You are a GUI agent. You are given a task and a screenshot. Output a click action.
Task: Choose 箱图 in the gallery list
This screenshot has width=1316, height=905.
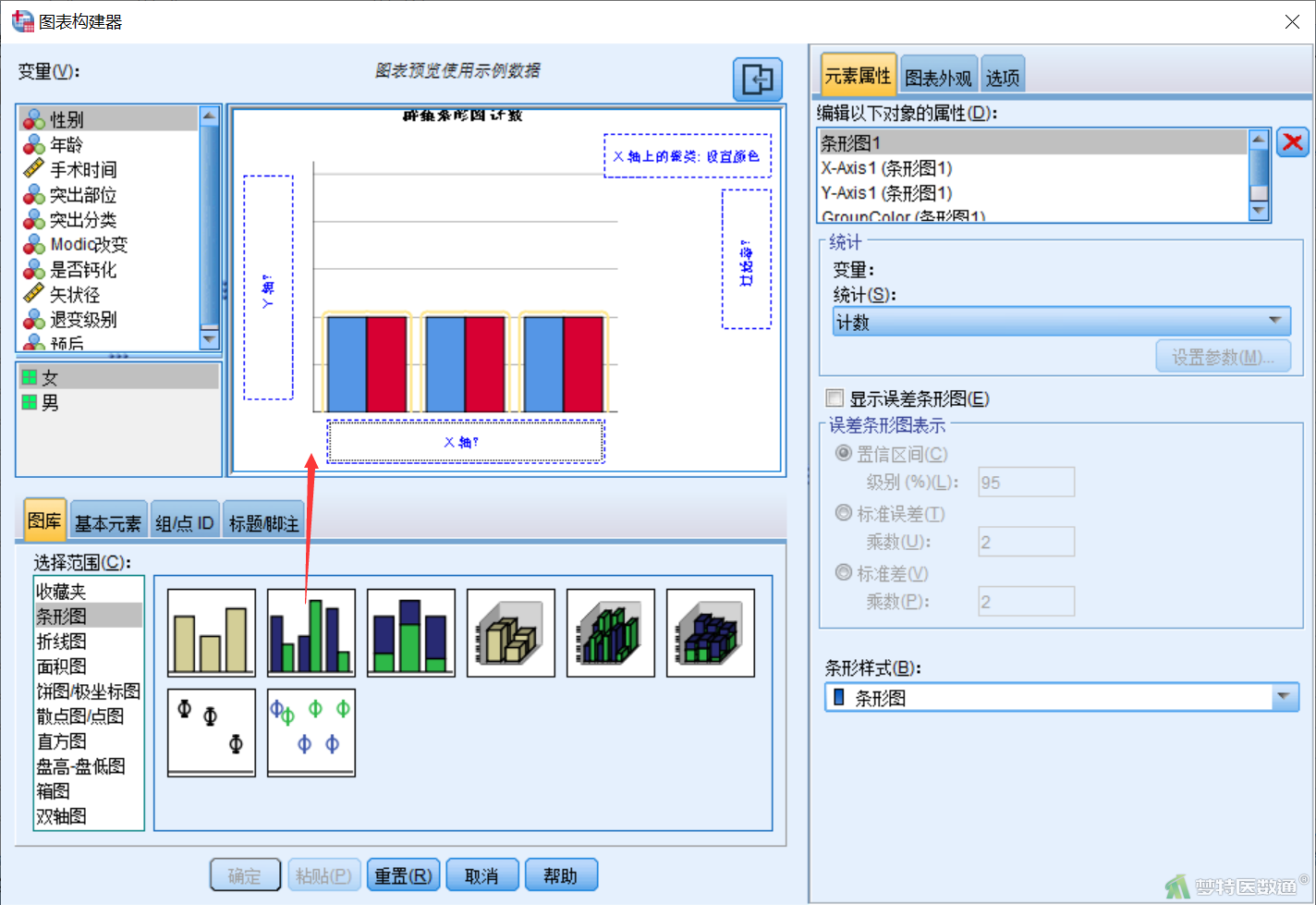(x=89, y=790)
